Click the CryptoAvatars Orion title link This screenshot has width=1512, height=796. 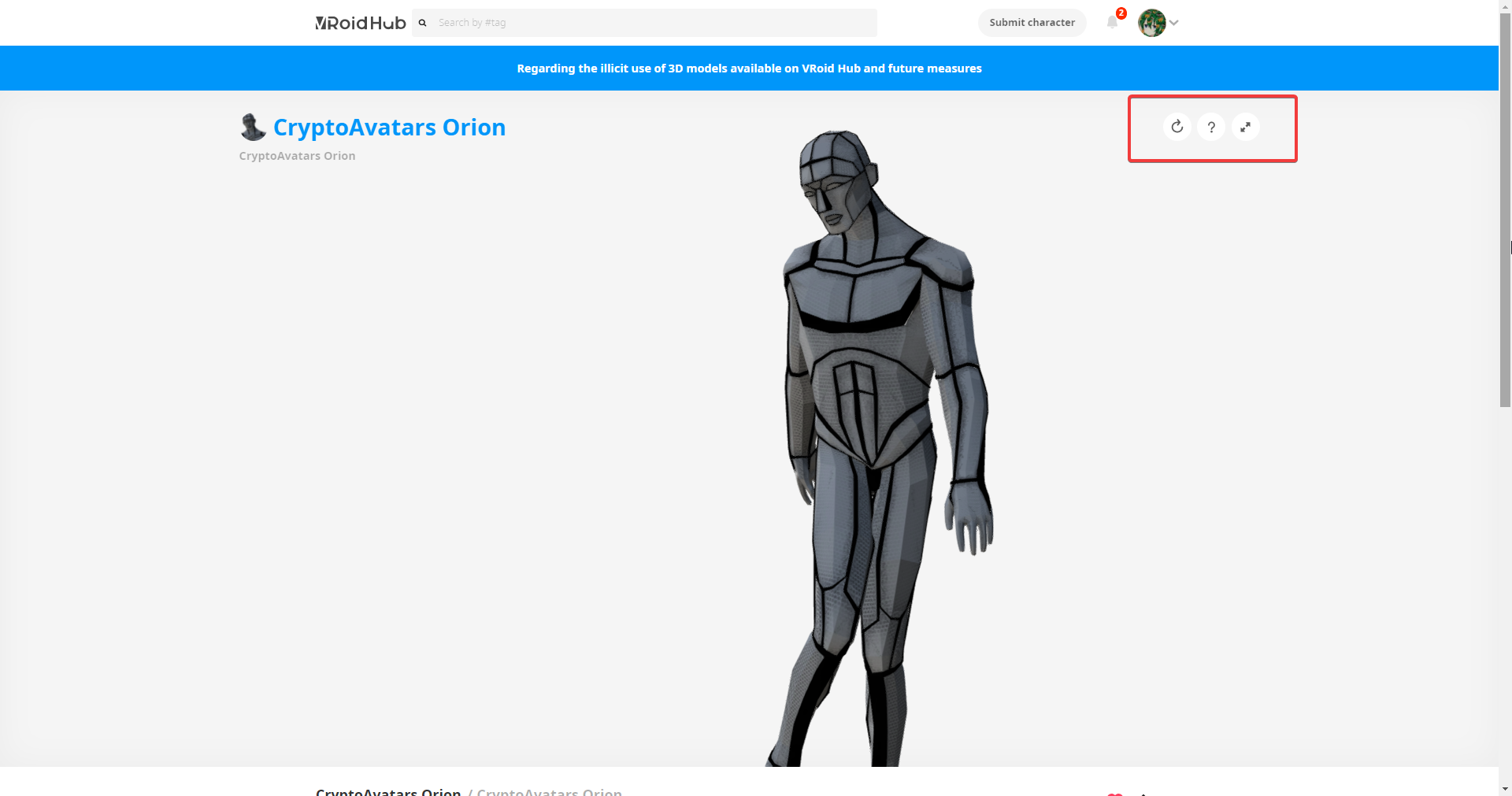click(x=389, y=127)
